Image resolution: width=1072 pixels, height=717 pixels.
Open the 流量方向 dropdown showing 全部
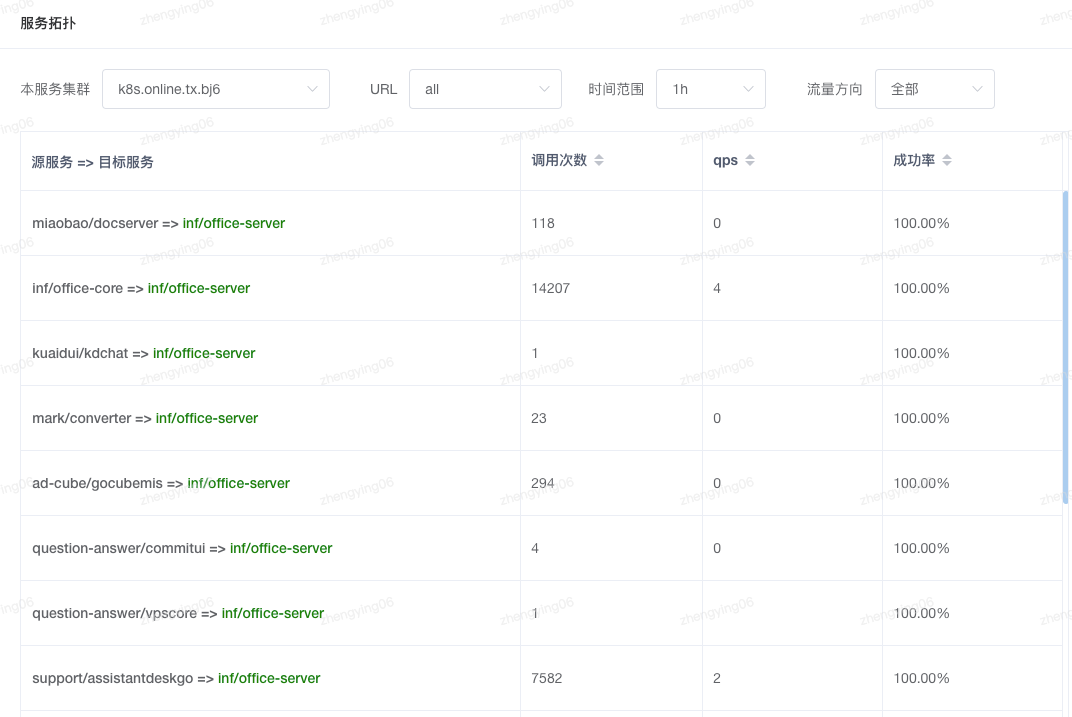coord(934,89)
